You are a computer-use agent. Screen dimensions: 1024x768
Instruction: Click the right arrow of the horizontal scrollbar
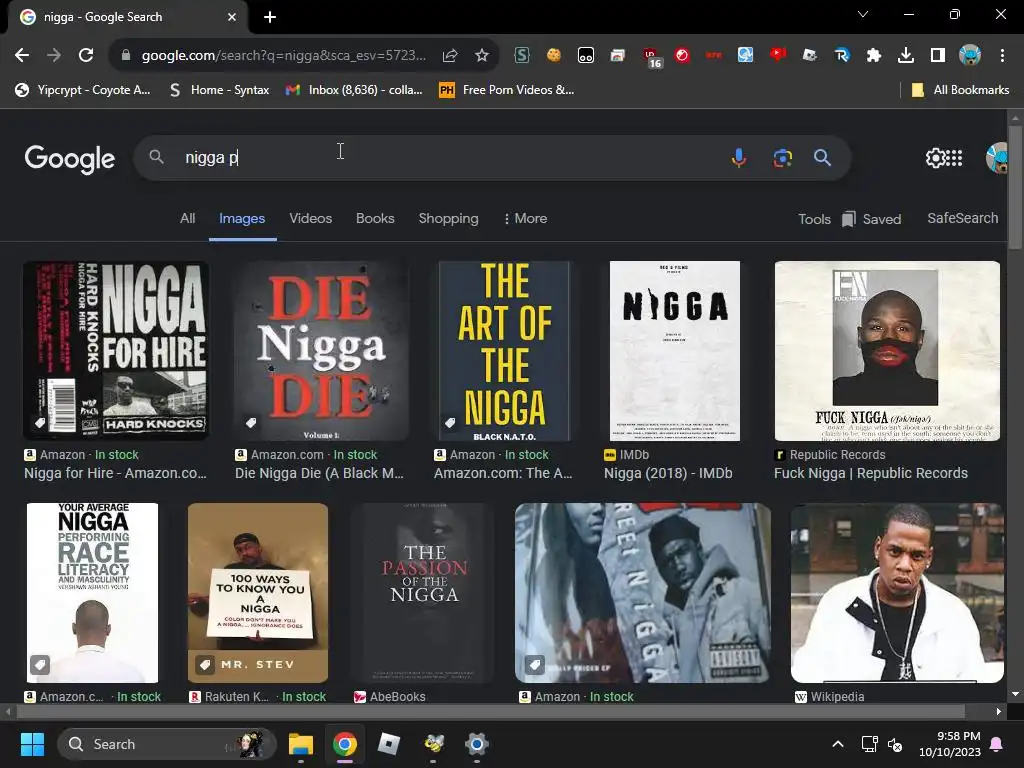tap(999, 711)
